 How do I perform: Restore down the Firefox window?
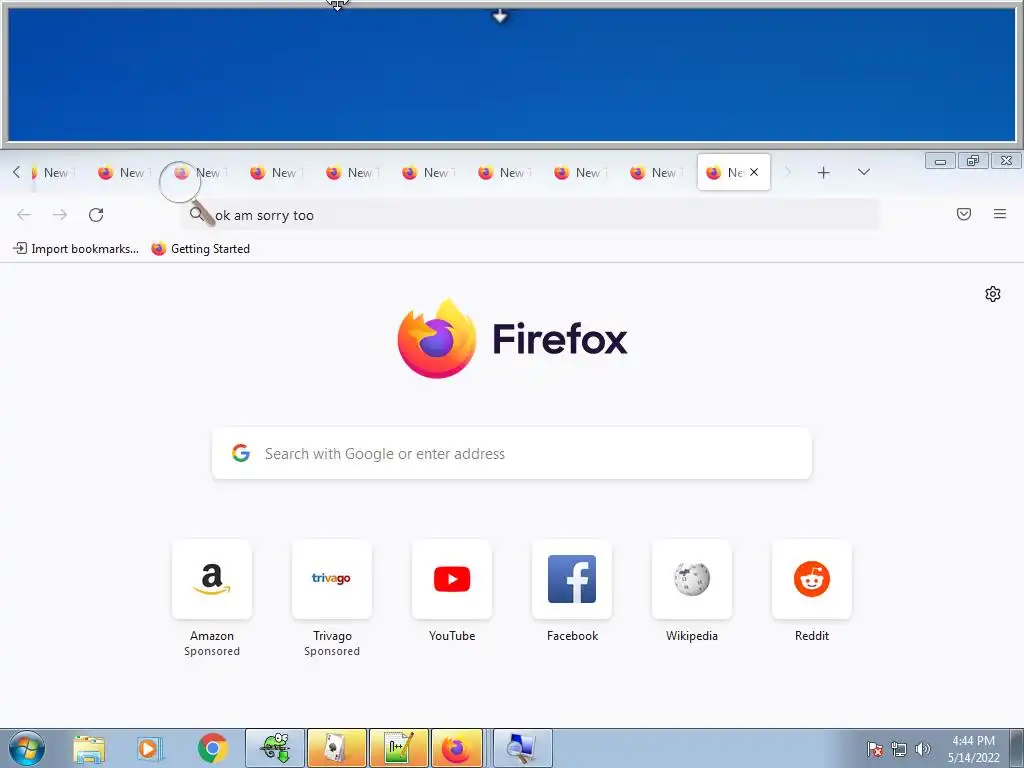[x=973, y=161]
